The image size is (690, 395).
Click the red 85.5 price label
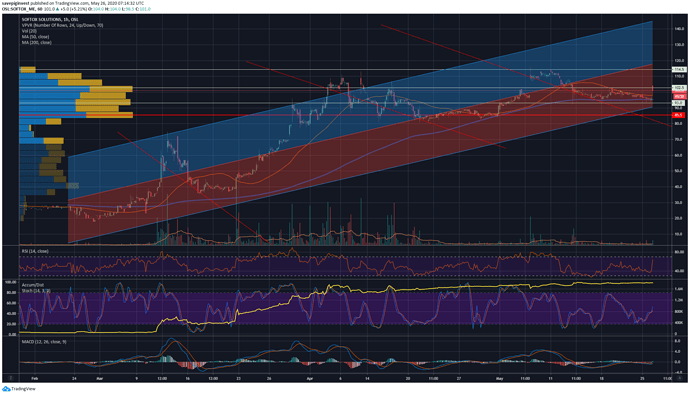679,115
